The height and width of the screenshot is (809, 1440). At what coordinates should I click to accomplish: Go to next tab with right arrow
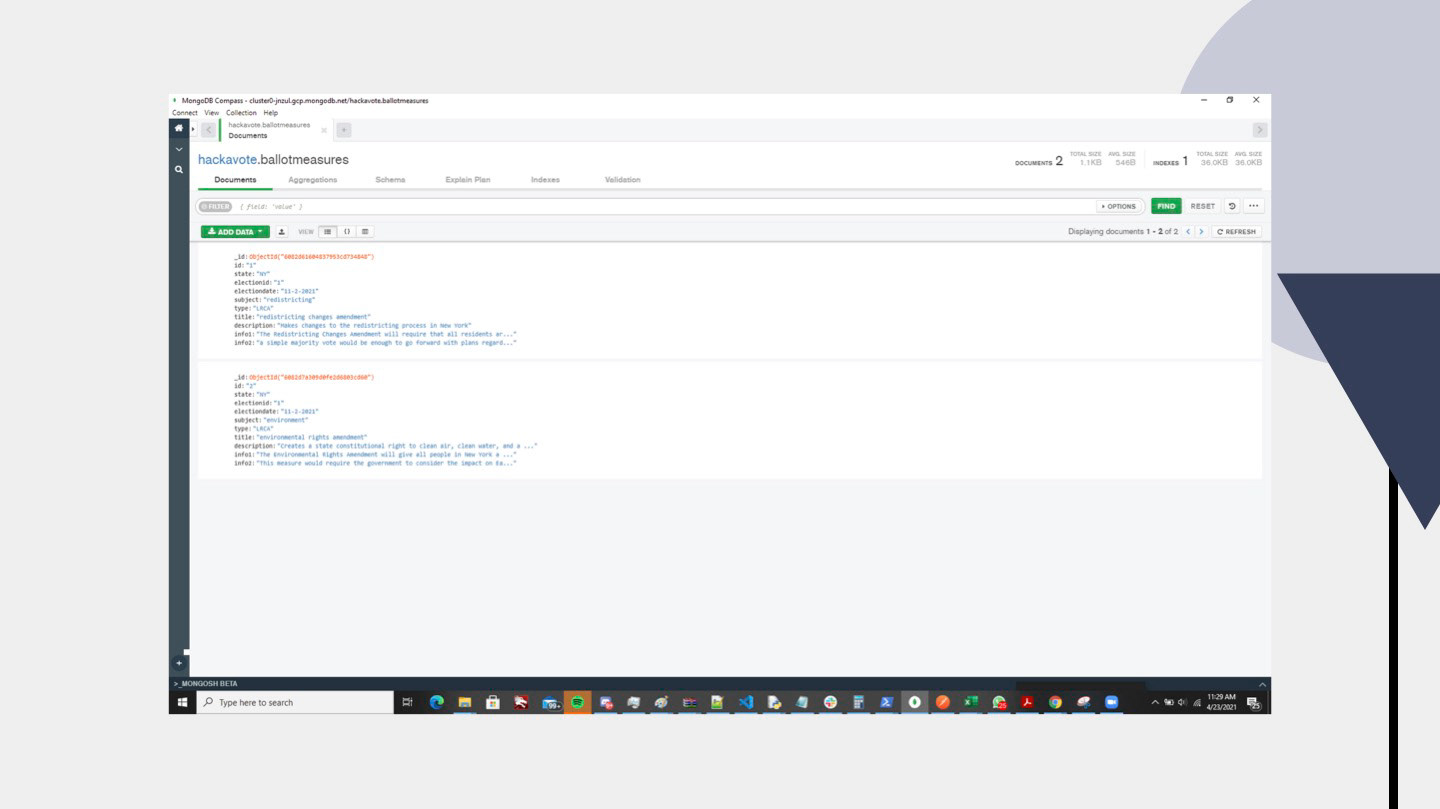click(1260, 130)
